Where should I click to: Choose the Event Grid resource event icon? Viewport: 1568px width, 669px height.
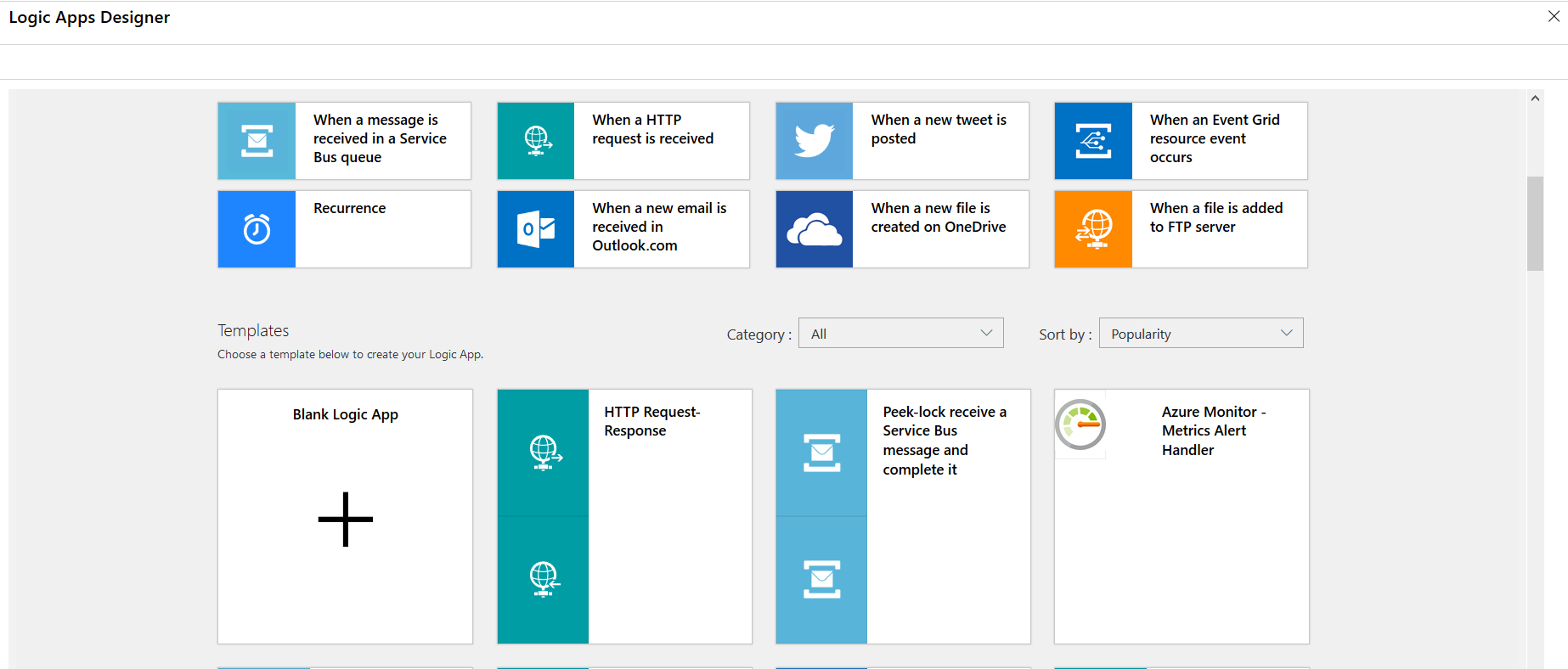pyautogui.click(x=1093, y=141)
